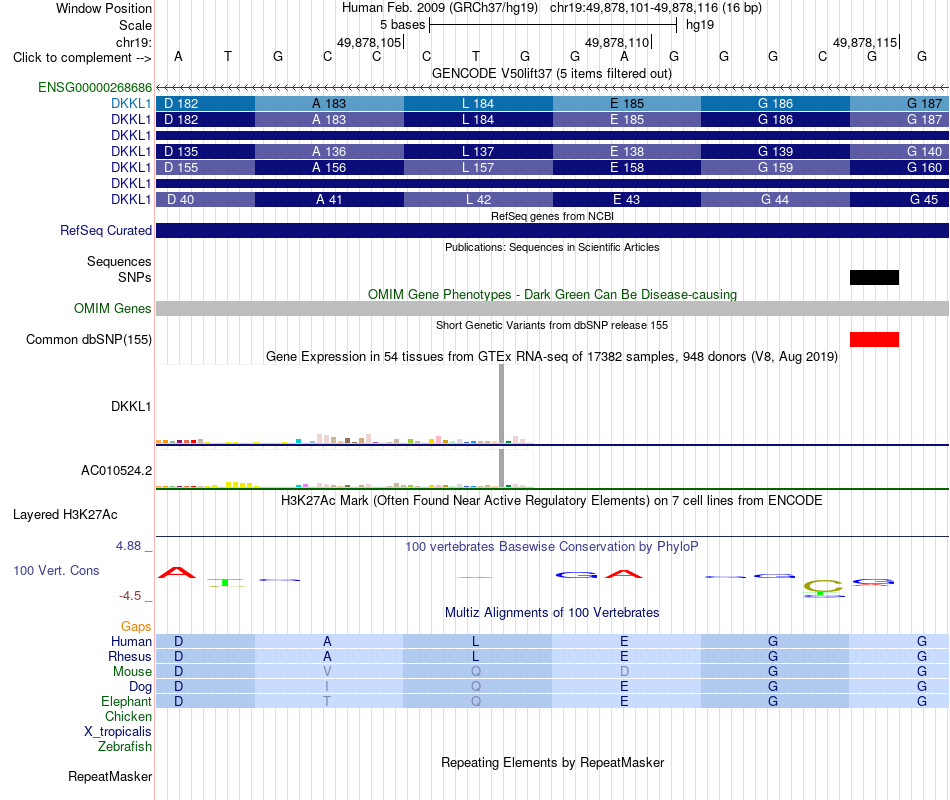This screenshot has width=950, height=800.
Task: Select the X_tropicalis alignment row label
Action: tap(118, 732)
